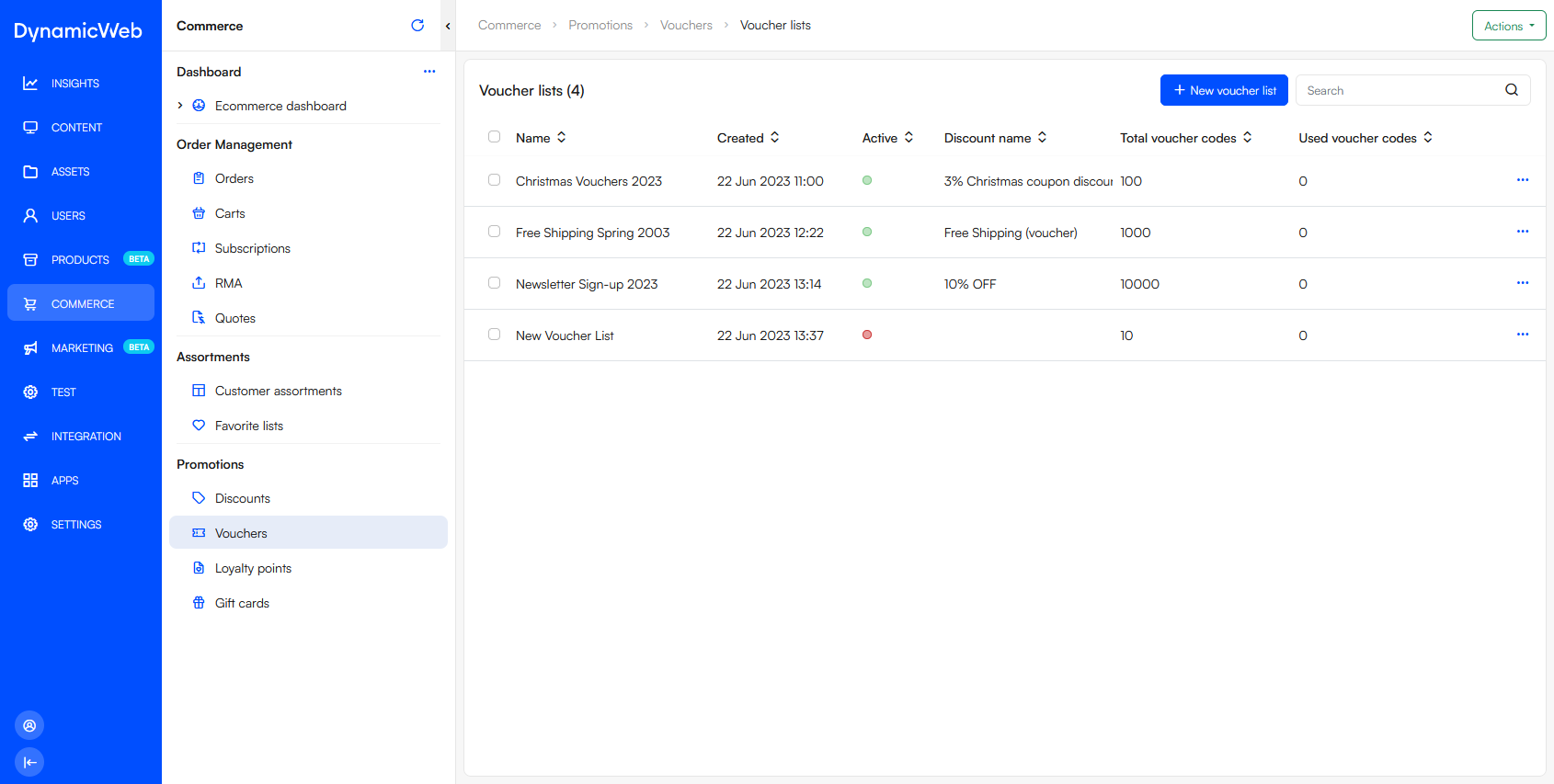Open Newsletter Sign-up 2023 list
The width and height of the screenshot is (1554, 784).
tap(587, 284)
